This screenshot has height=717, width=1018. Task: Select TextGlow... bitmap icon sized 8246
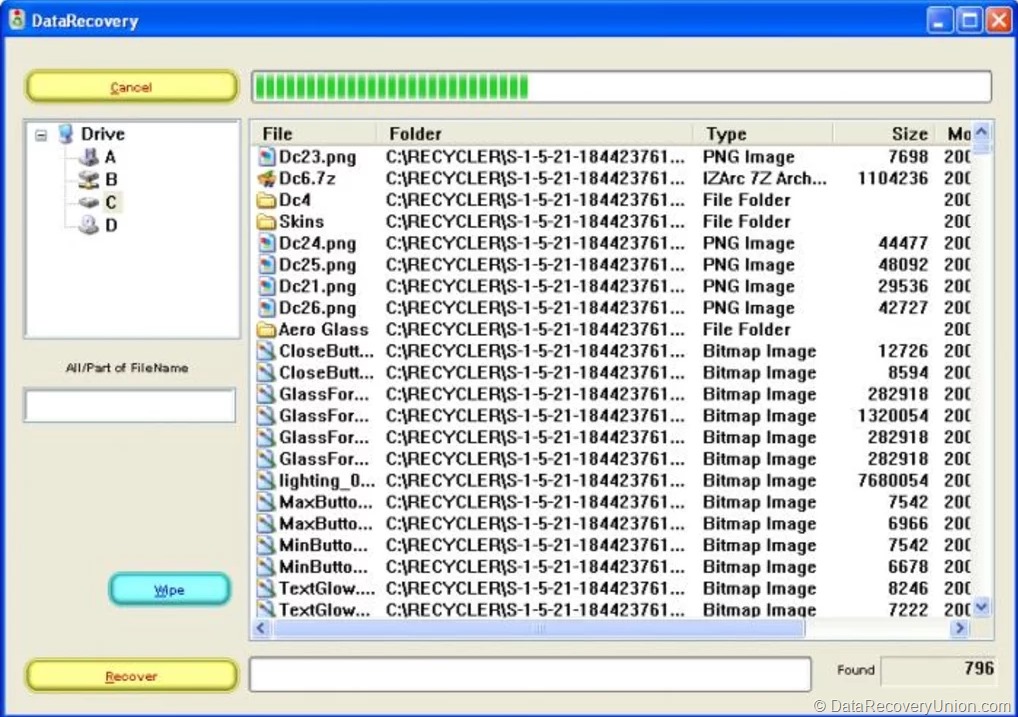click(x=266, y=588)
